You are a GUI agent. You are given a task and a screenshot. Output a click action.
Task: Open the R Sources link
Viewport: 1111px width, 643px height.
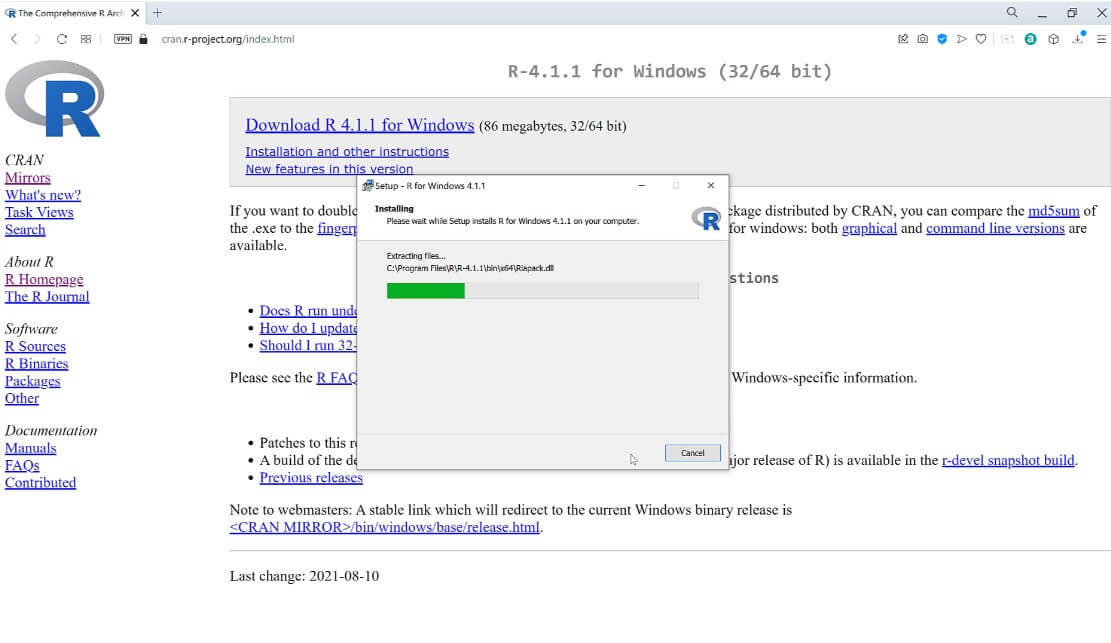35,346
